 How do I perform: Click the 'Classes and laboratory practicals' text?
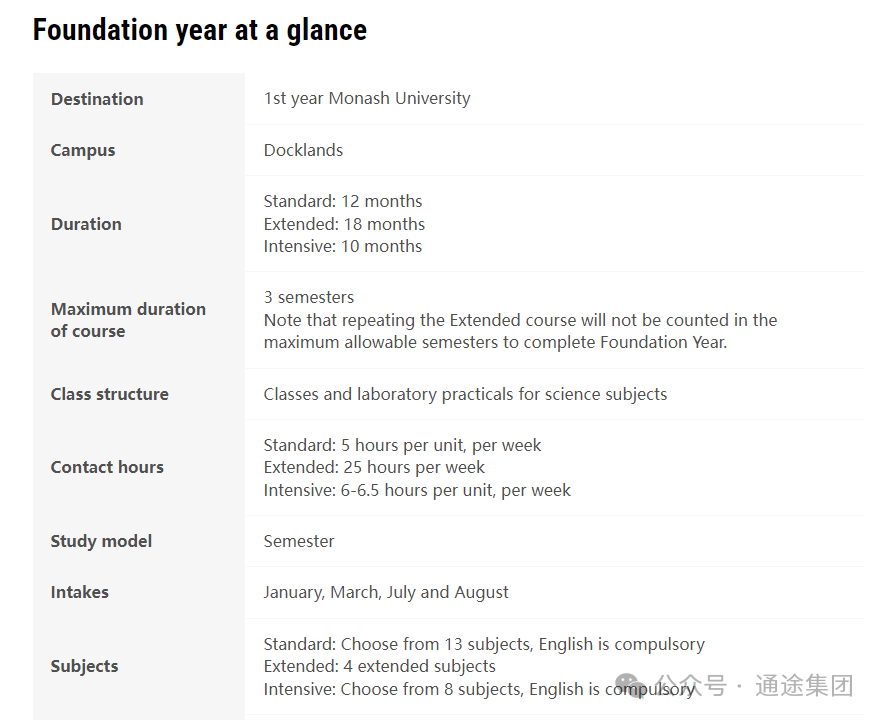click(465, 394)
